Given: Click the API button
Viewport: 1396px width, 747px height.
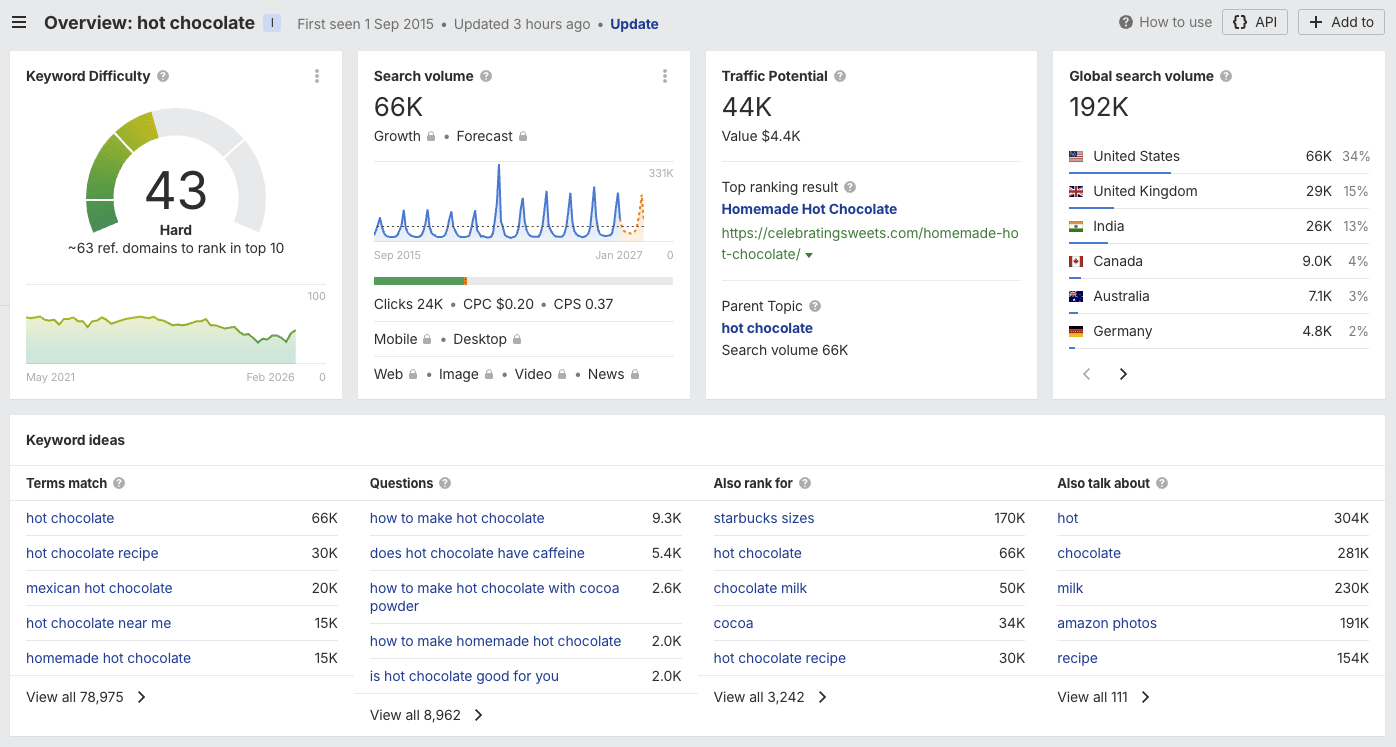Looking at the screenshot, I should click(1254, 22).
